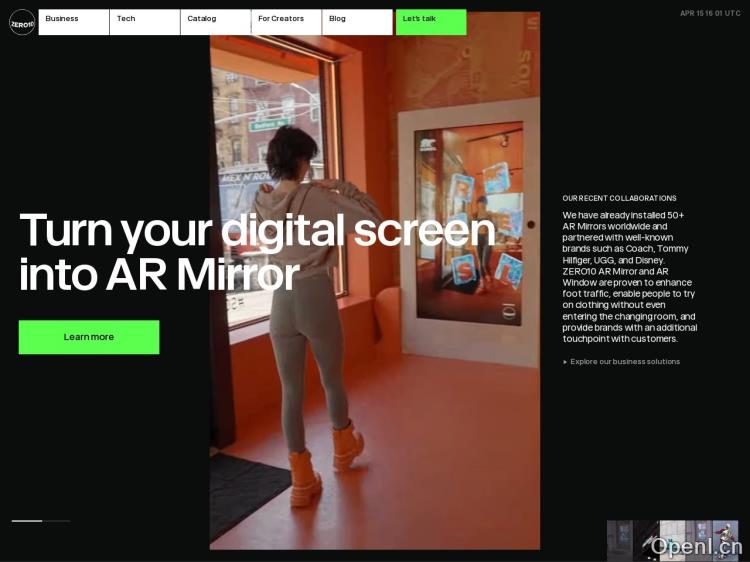750x562 pixels.
Task: Select the last thumbnail with red-caped figure
Action: (x=725, y=540)
